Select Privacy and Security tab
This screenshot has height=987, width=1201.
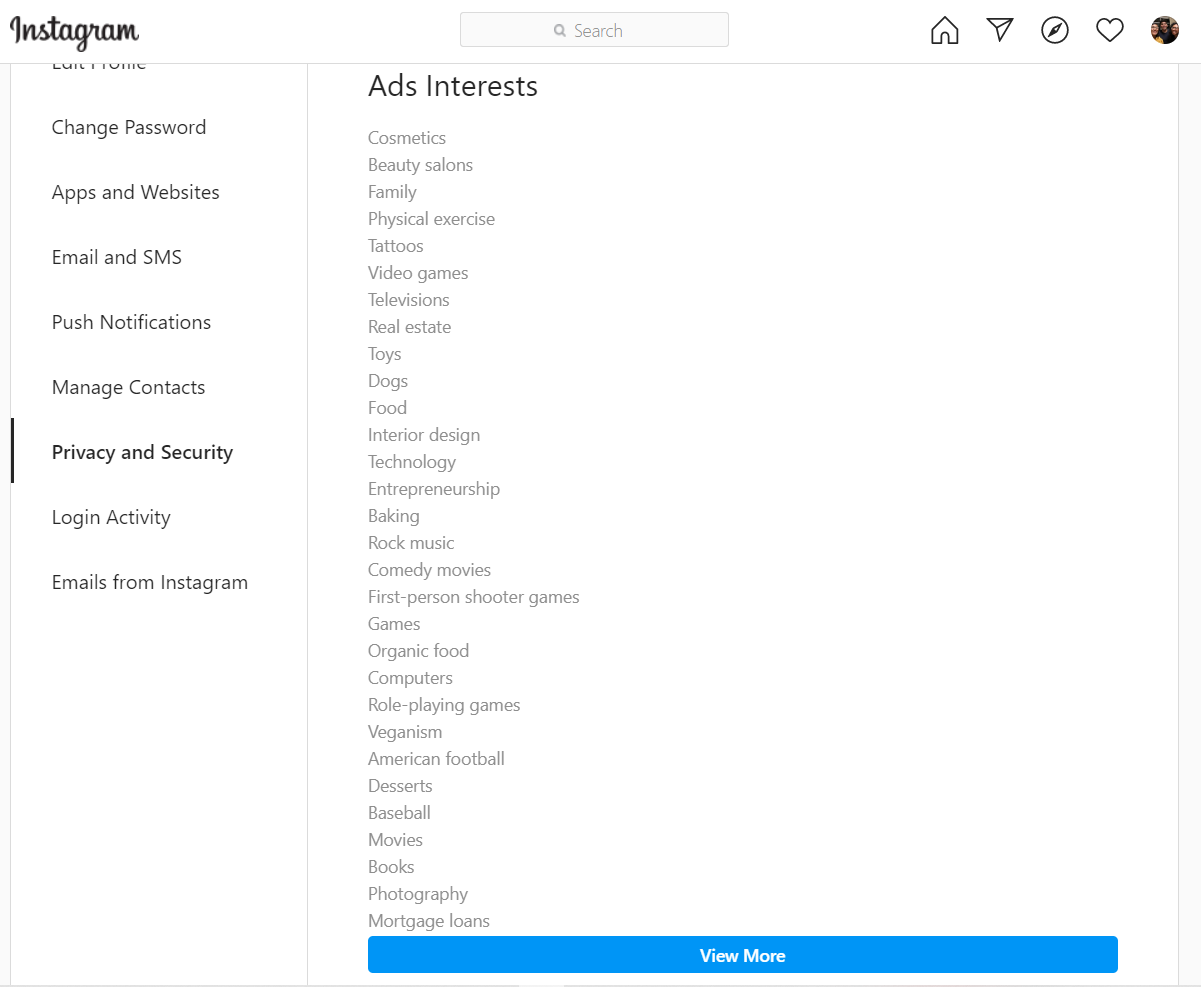click(x=142, y=452)
